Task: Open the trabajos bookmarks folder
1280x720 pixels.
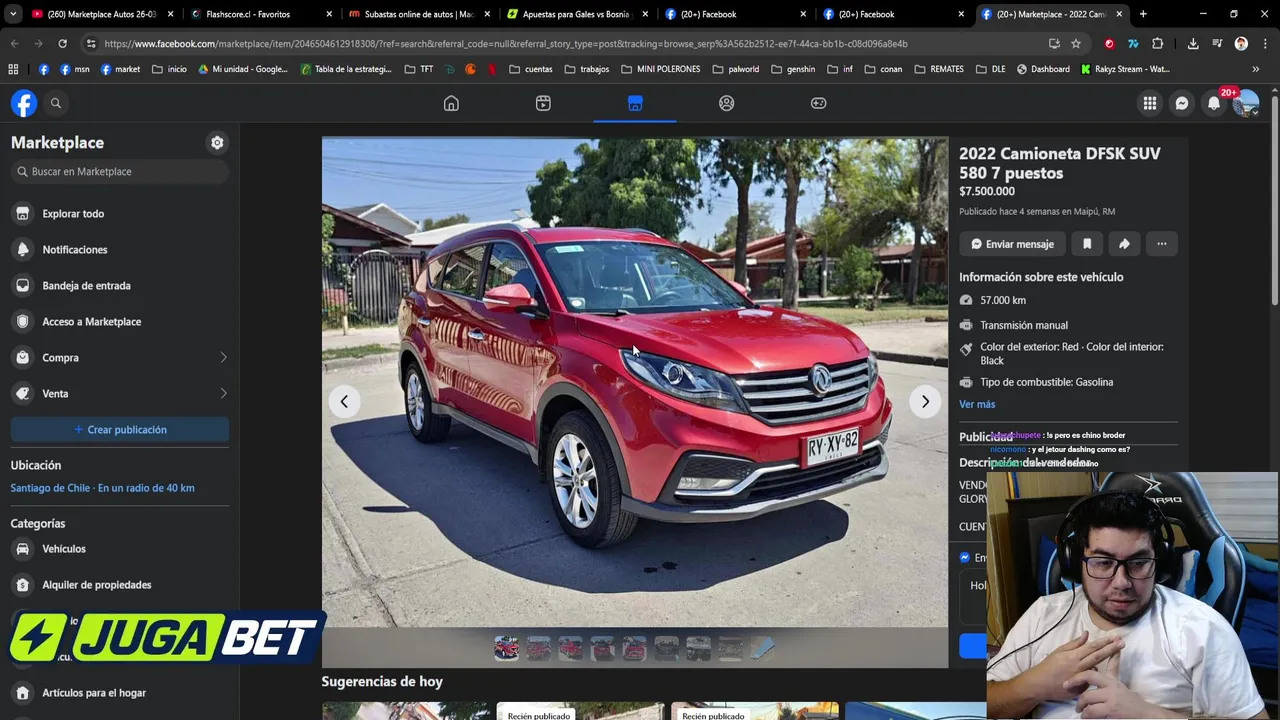Action: point(587,69)
